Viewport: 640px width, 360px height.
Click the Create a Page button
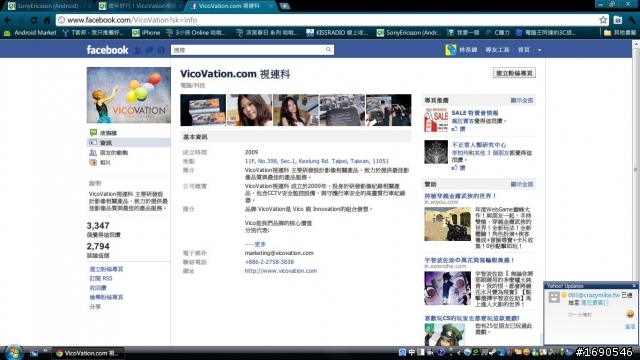[x=514, y=73]
